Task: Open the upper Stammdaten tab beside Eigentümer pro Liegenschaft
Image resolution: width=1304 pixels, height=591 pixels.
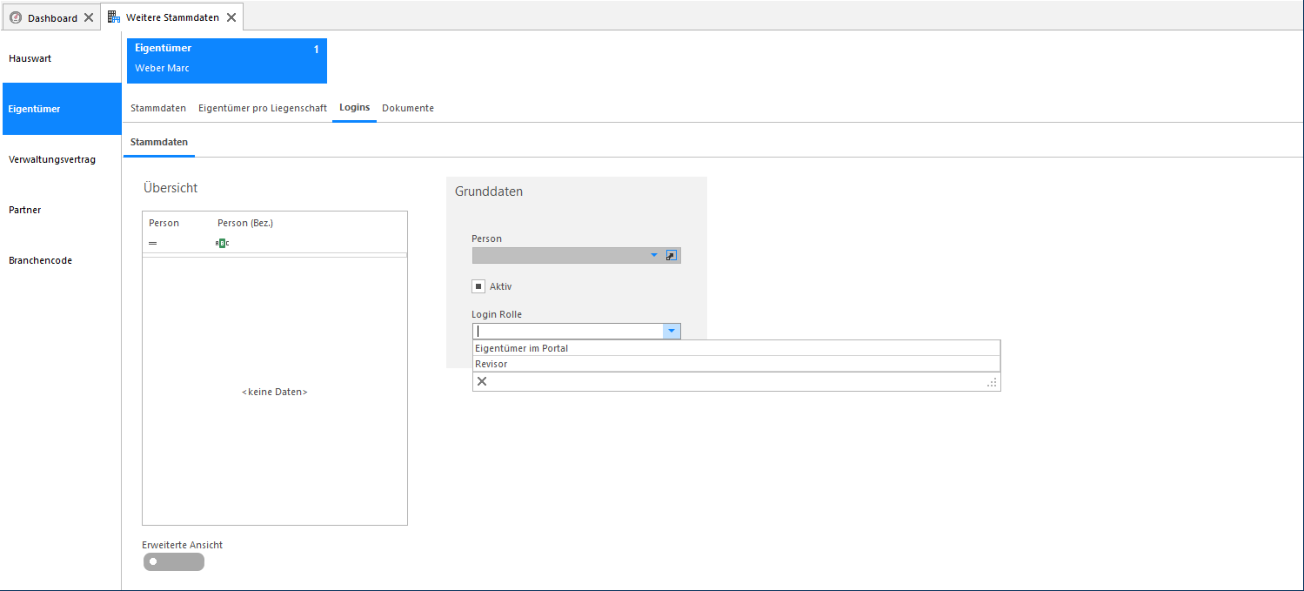Action: click(x=158, y=108)
